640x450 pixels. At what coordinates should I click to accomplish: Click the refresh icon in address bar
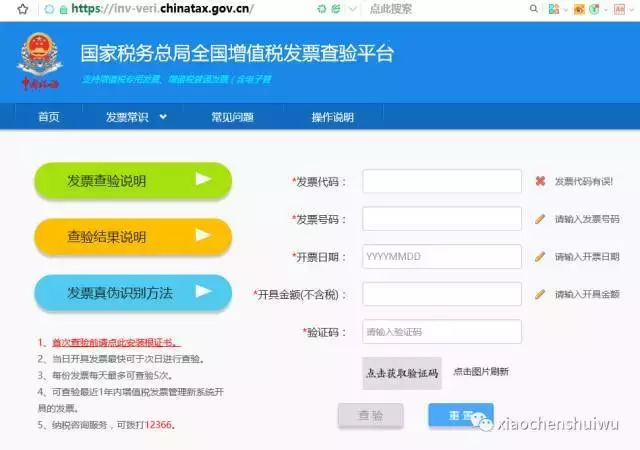click(322, 9)
